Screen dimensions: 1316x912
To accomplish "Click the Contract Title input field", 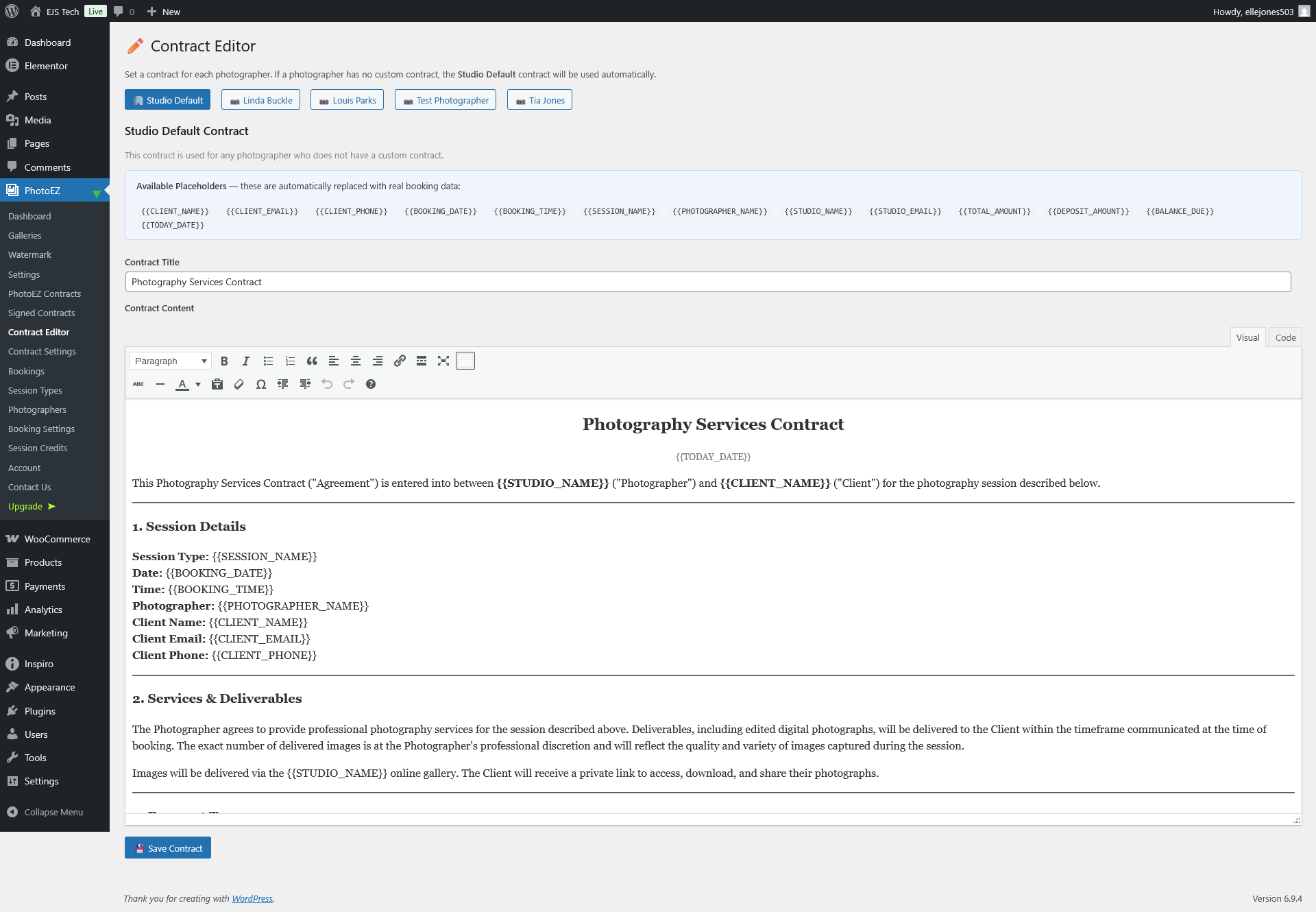I will click(707, 282).
